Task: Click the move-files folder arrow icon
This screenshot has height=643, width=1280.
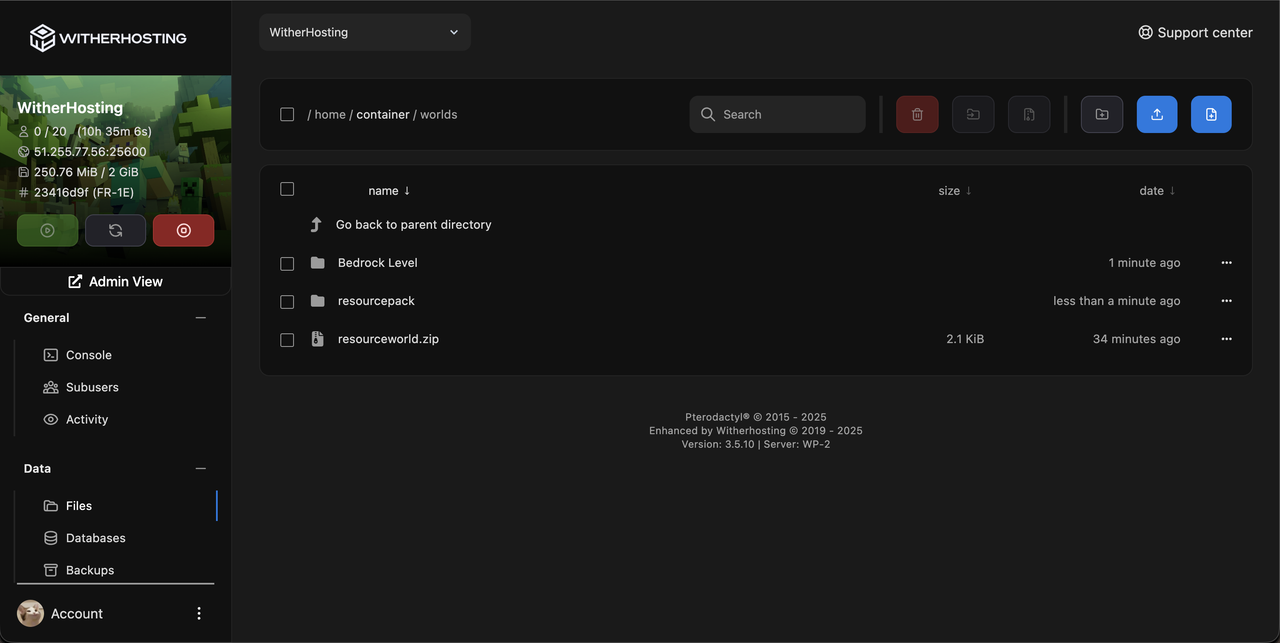Action: 973,114
